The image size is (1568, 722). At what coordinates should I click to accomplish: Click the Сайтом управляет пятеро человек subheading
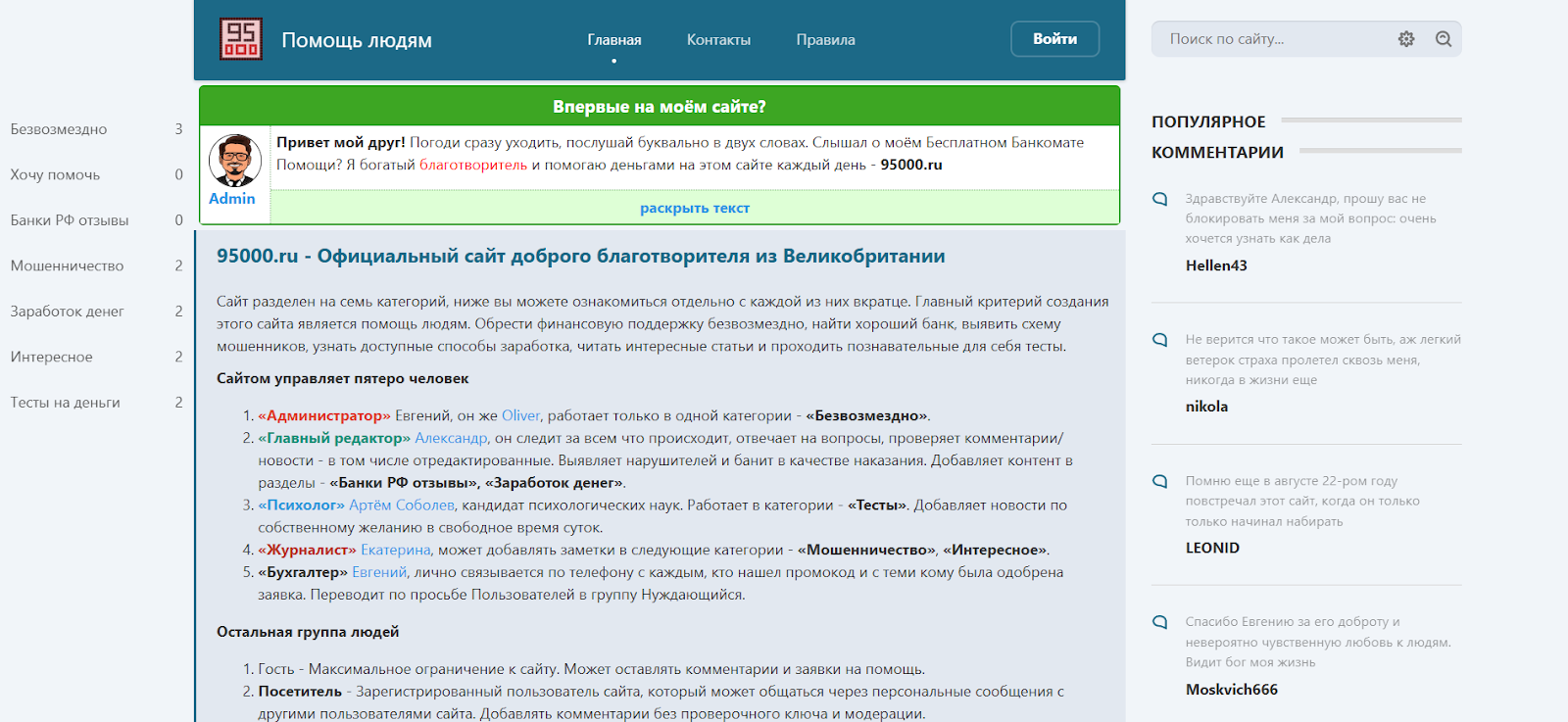(x=343, y=378)
